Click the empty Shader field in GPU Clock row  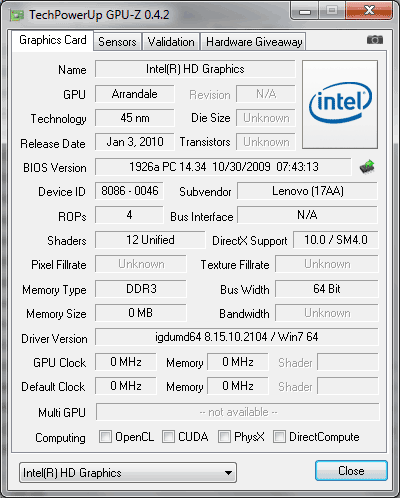pyautogui.click(x=348, y=362)
